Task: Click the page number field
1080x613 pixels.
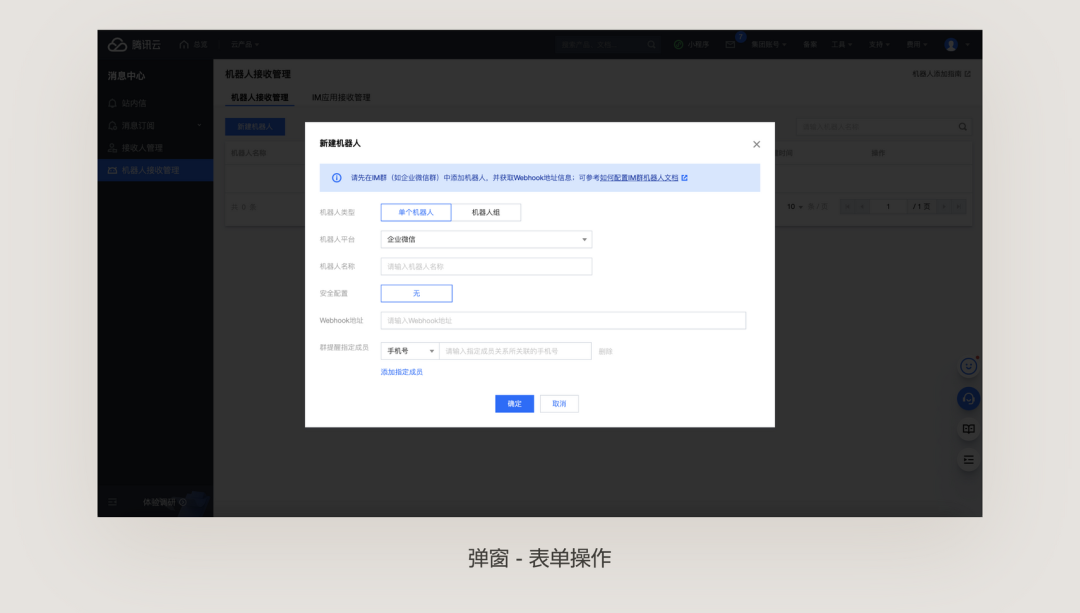Action: click(889, 207)
